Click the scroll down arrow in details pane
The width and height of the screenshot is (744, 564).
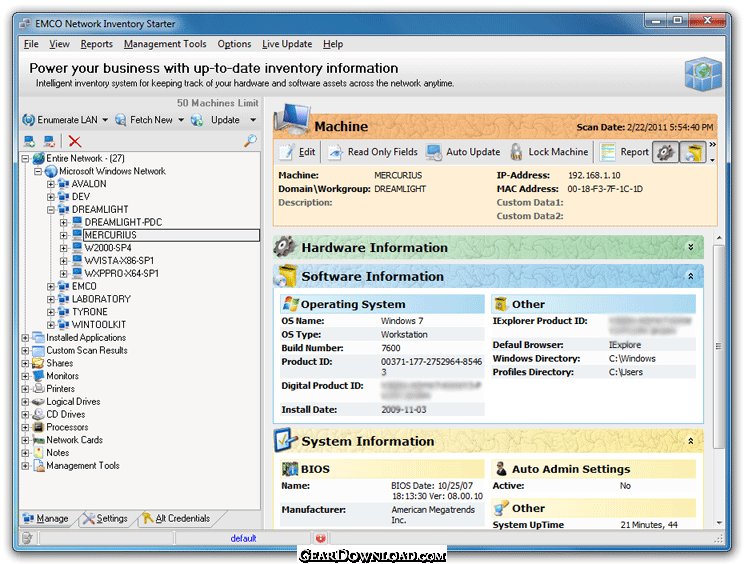tap(719, 523)
